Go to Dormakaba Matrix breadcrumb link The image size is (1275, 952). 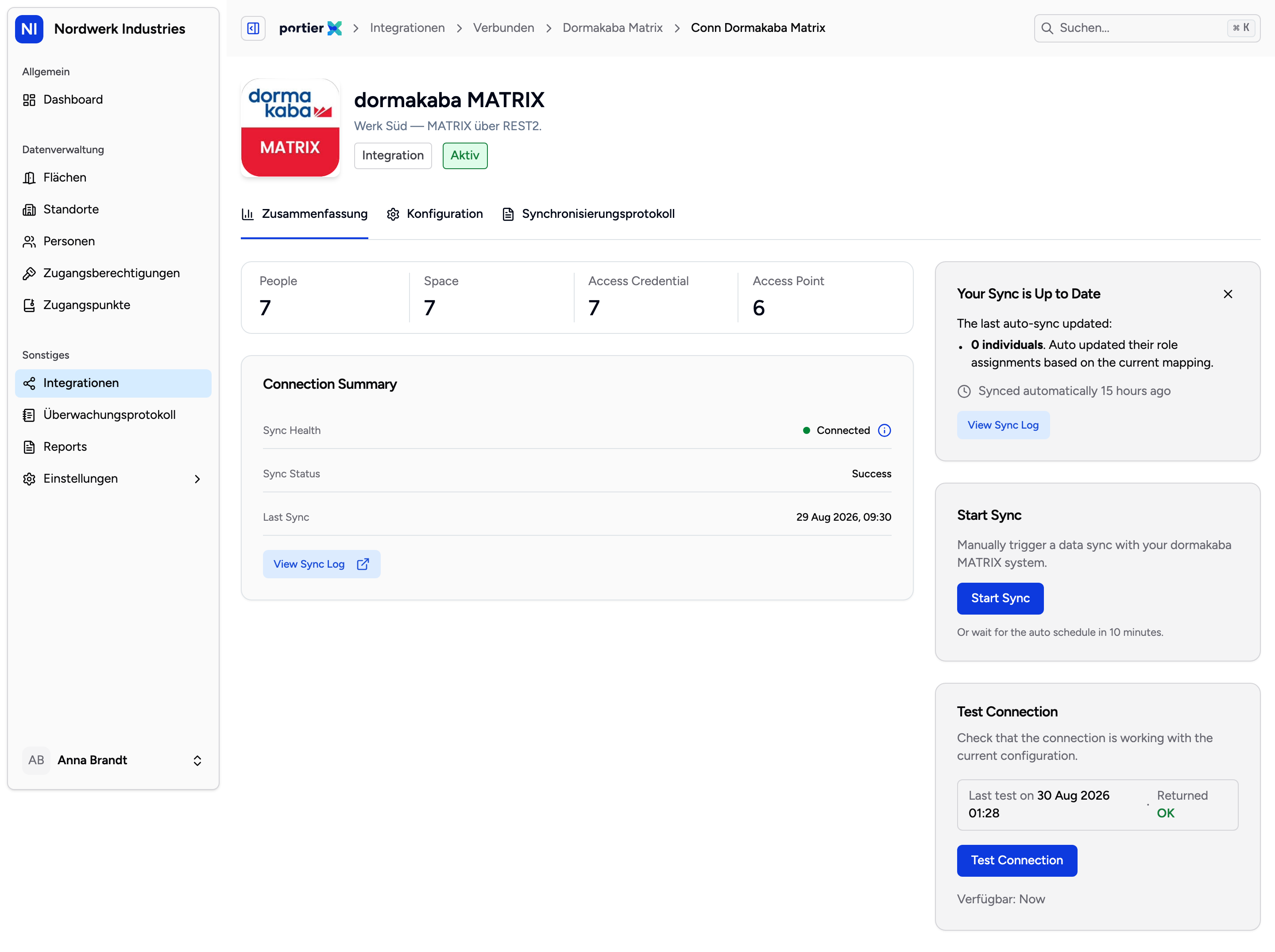(x=612, y=28)
